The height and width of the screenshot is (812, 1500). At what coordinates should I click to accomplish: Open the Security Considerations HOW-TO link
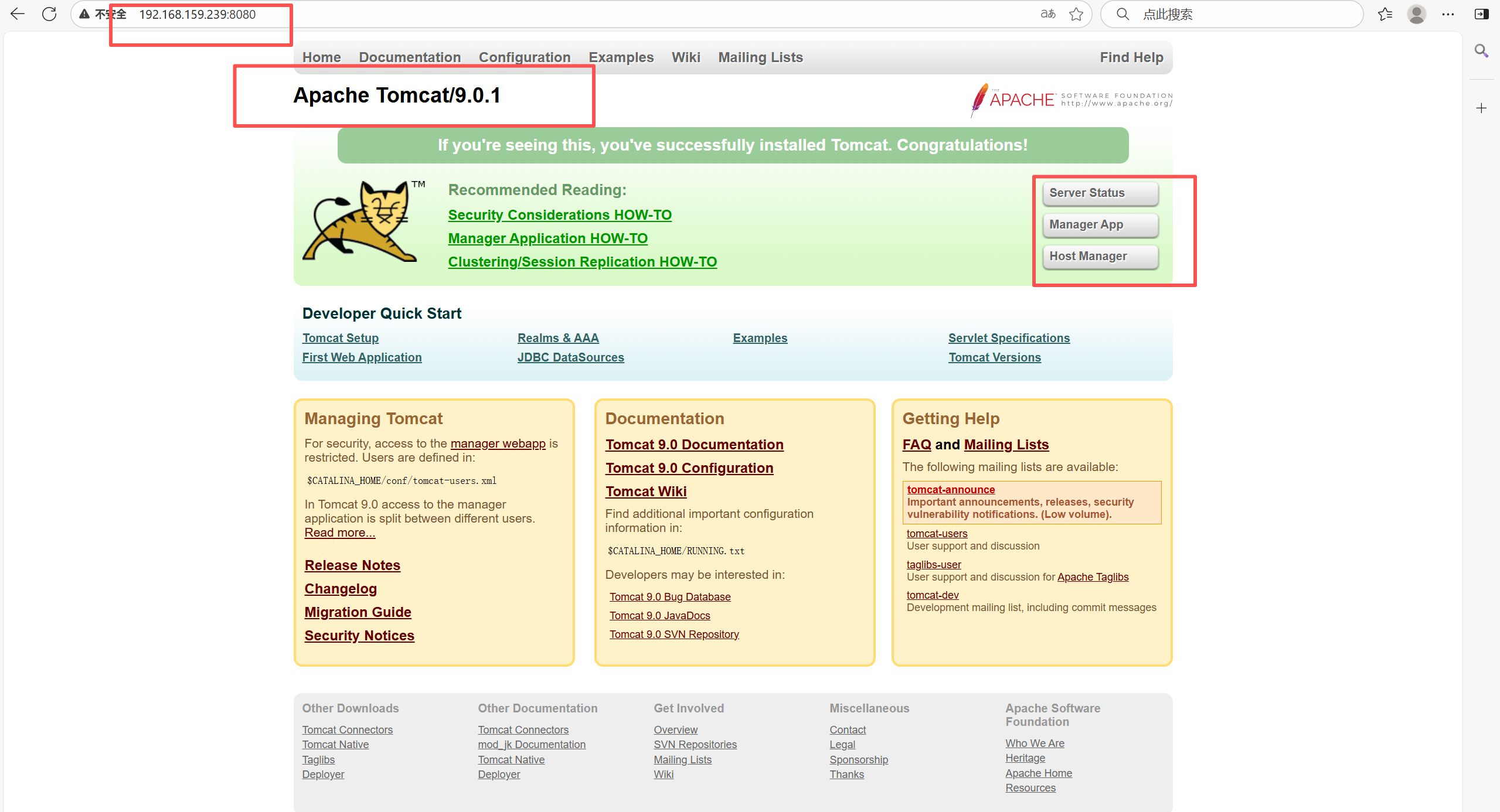point(559,214)
